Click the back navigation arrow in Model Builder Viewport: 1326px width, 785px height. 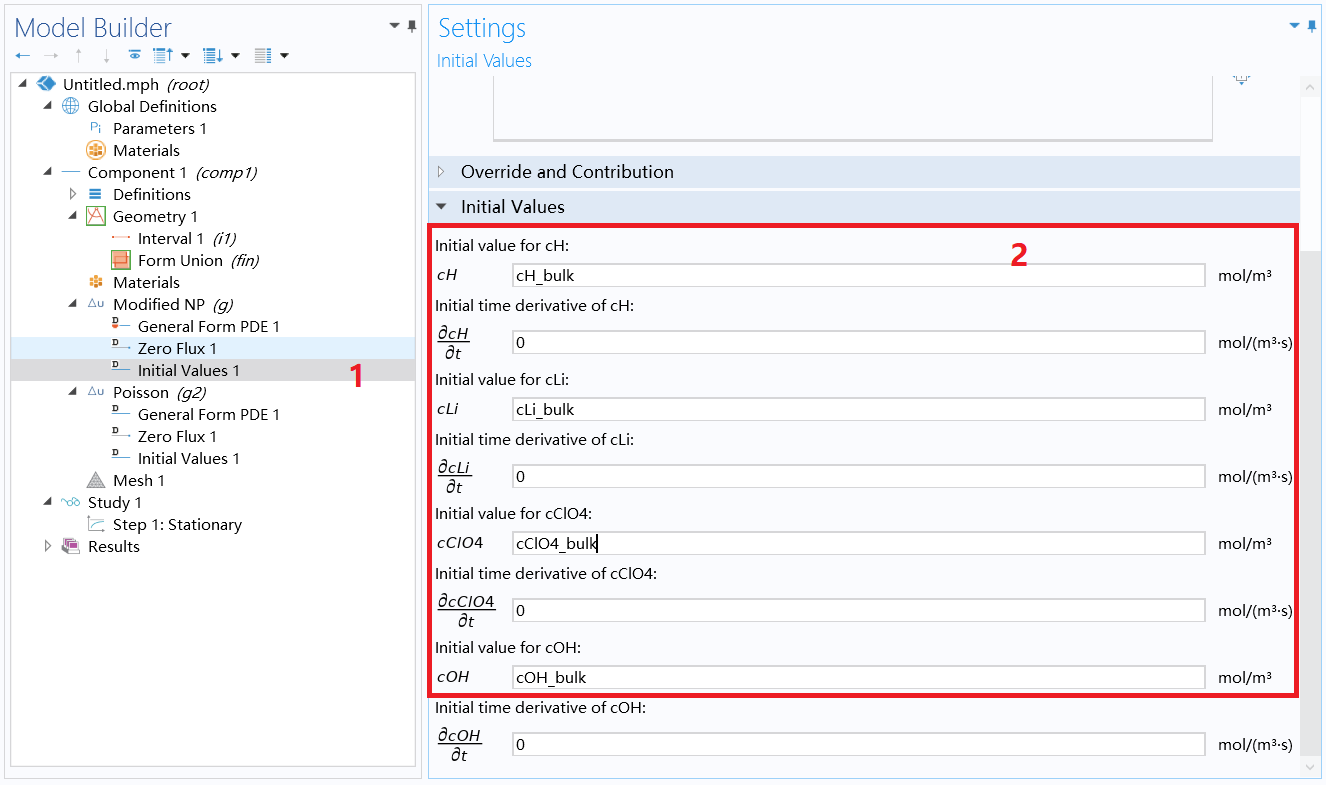tap(23, 55)
